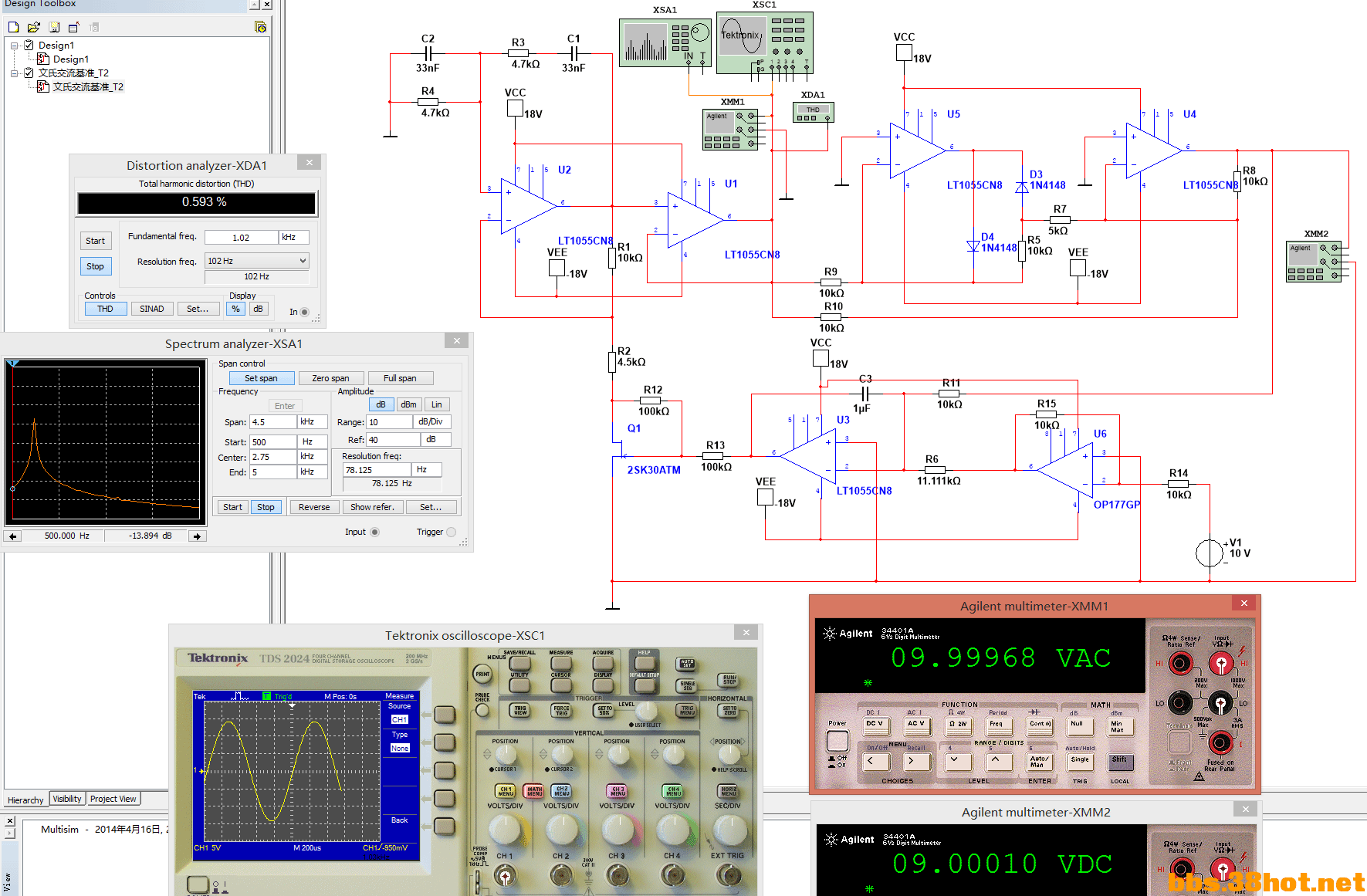Toggle the top-level Design1 checkbox in tree
Screen dimensions: 1367x896
[x=29, y=45]
